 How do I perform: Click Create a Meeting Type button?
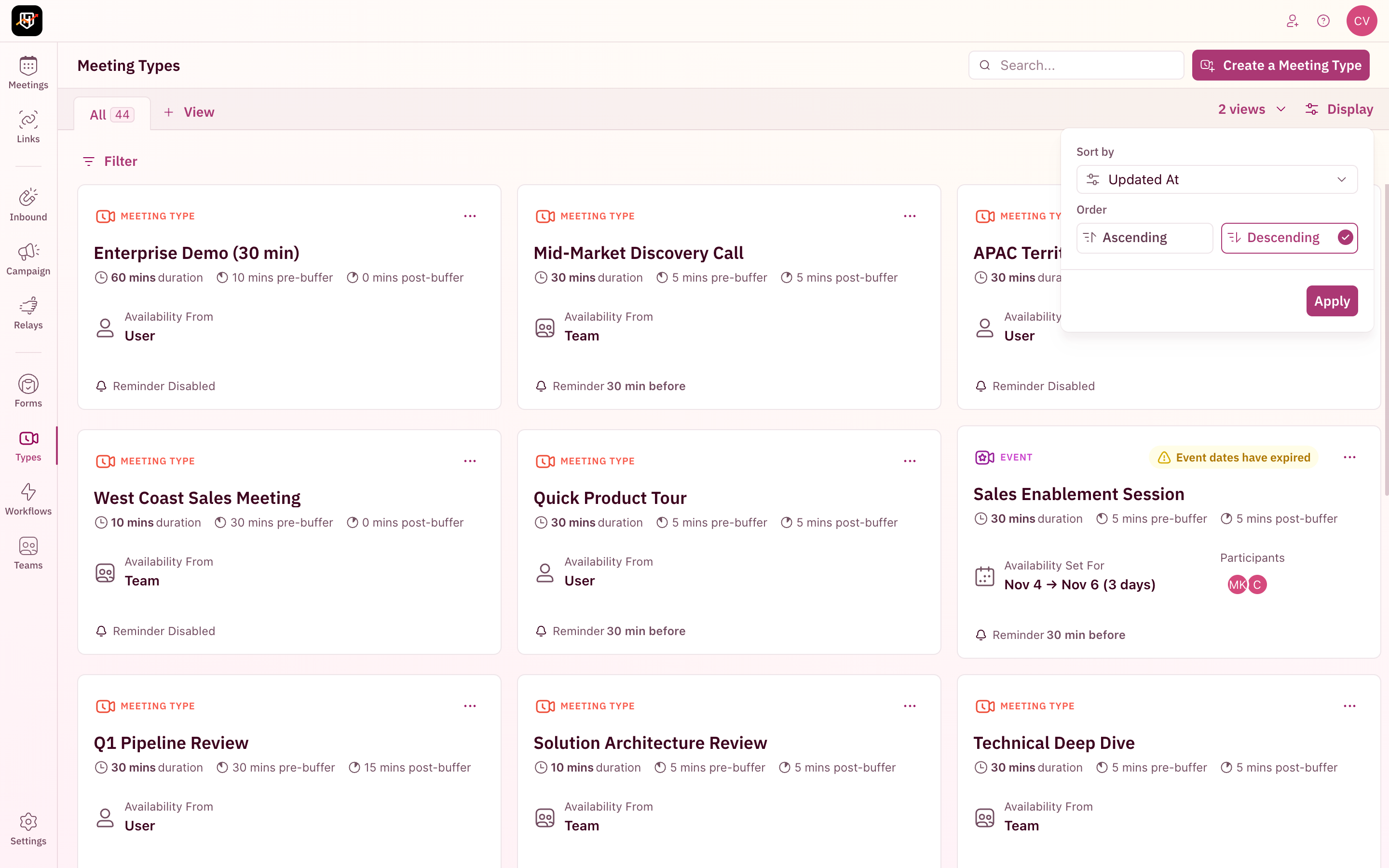pos(1280,66)
